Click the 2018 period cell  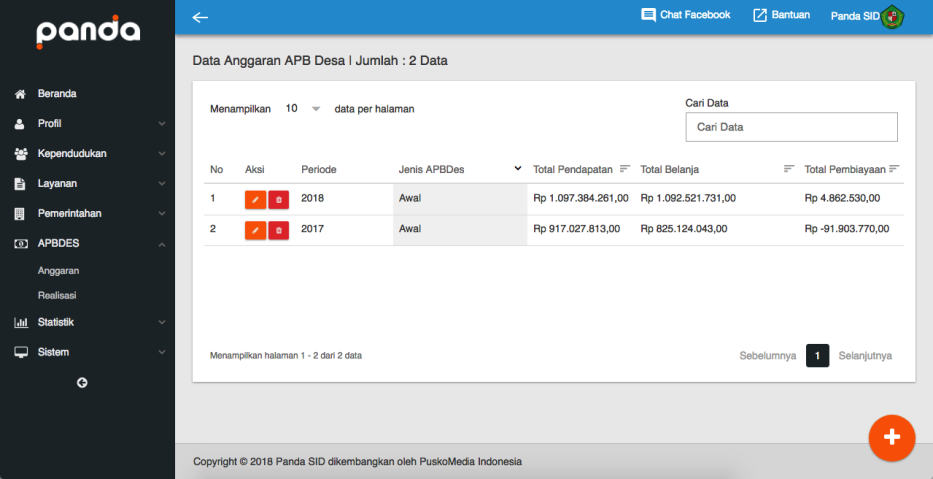(312, 198)
